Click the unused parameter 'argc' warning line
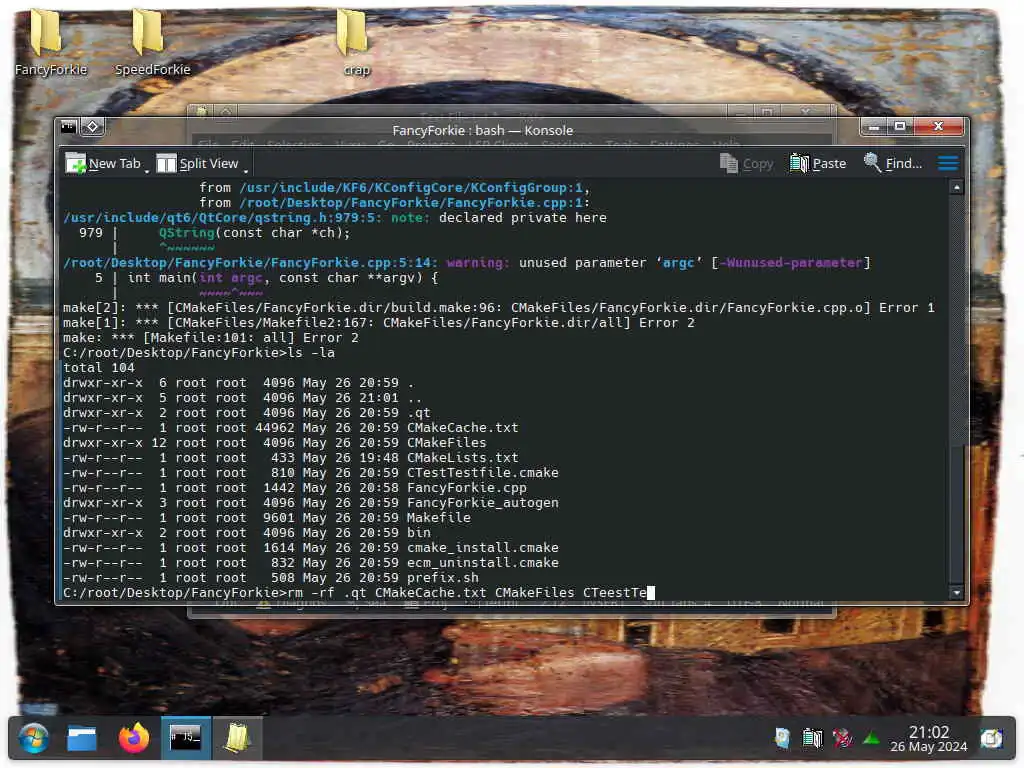The width and height of the screenshot is (1024, 768). coord(467,263)
